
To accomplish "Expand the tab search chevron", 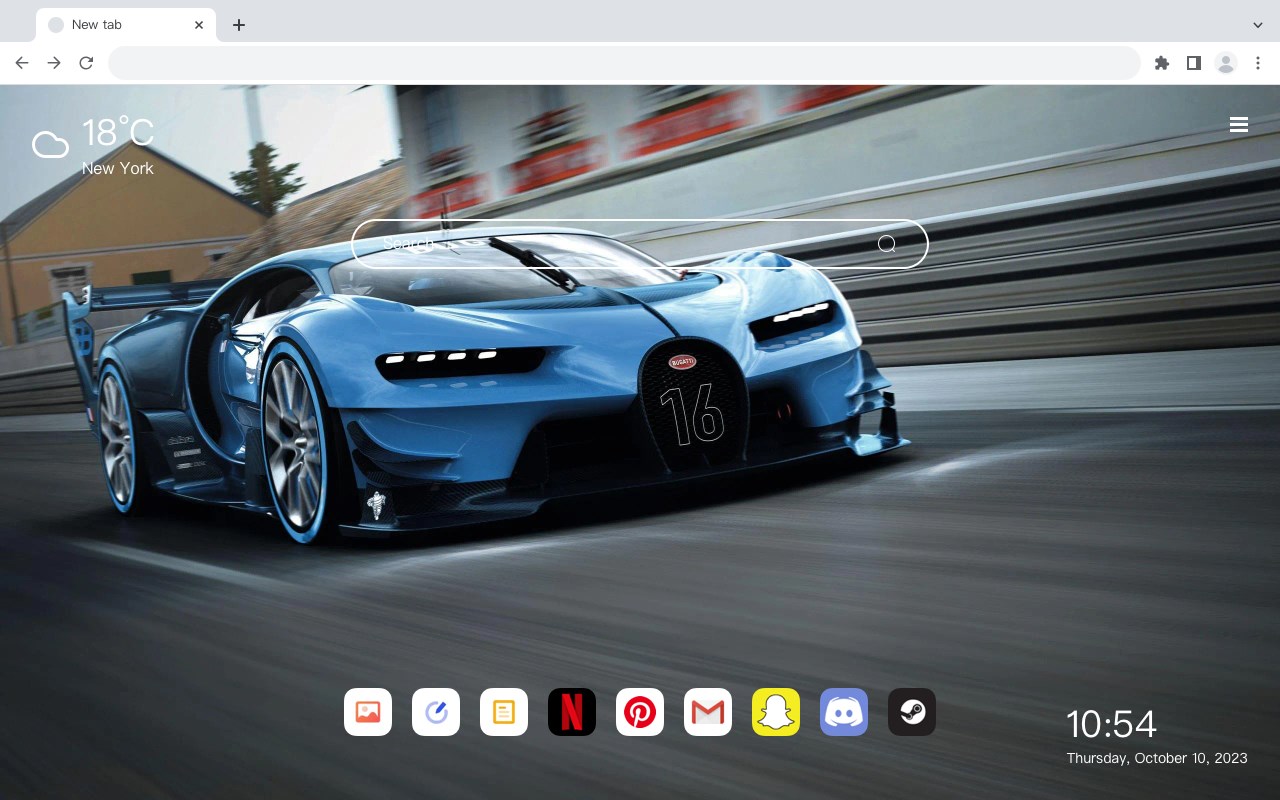I will tap(1258, 25).
